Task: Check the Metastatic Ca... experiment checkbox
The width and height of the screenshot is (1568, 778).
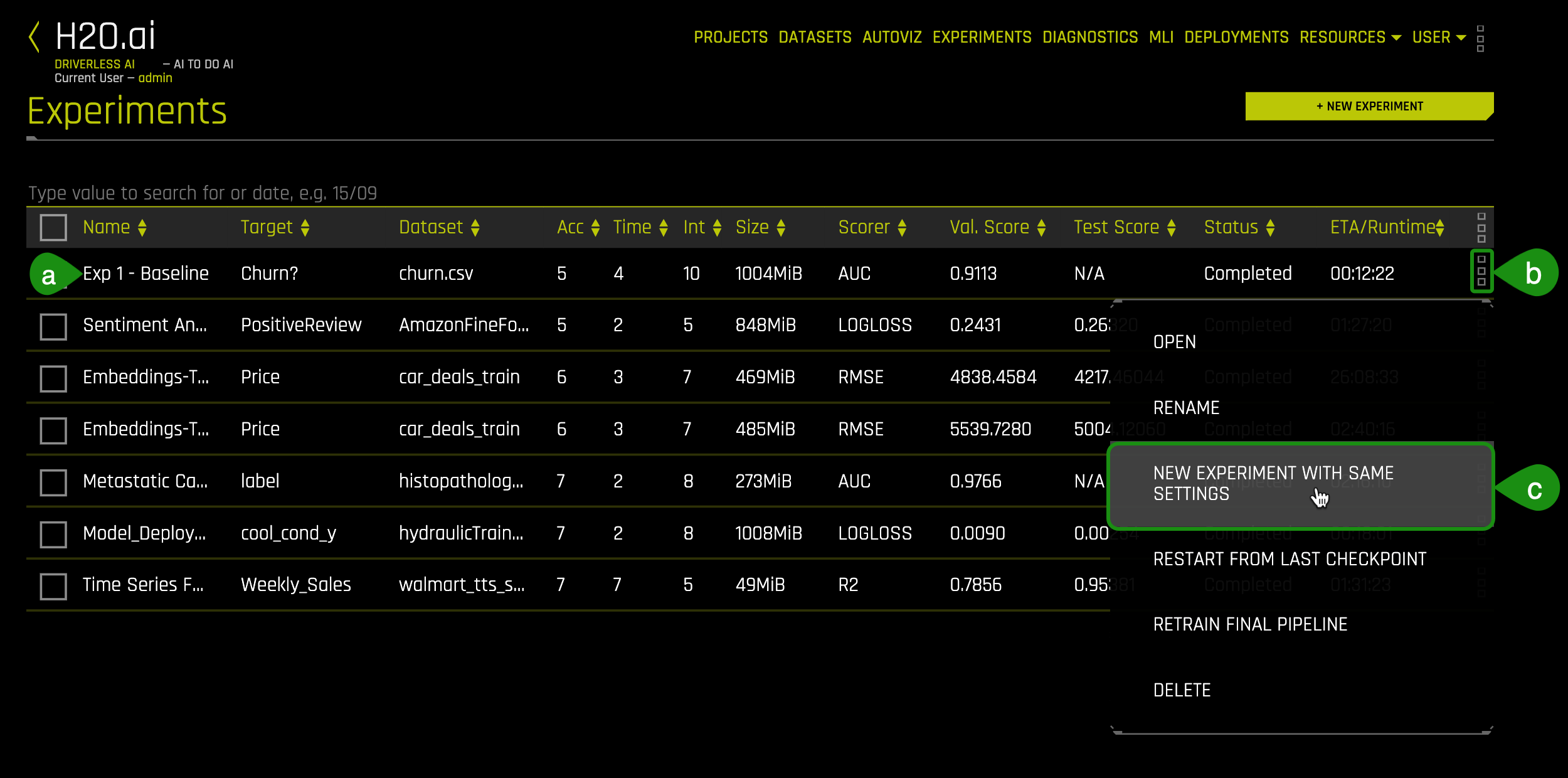Action: click(53, 482)
